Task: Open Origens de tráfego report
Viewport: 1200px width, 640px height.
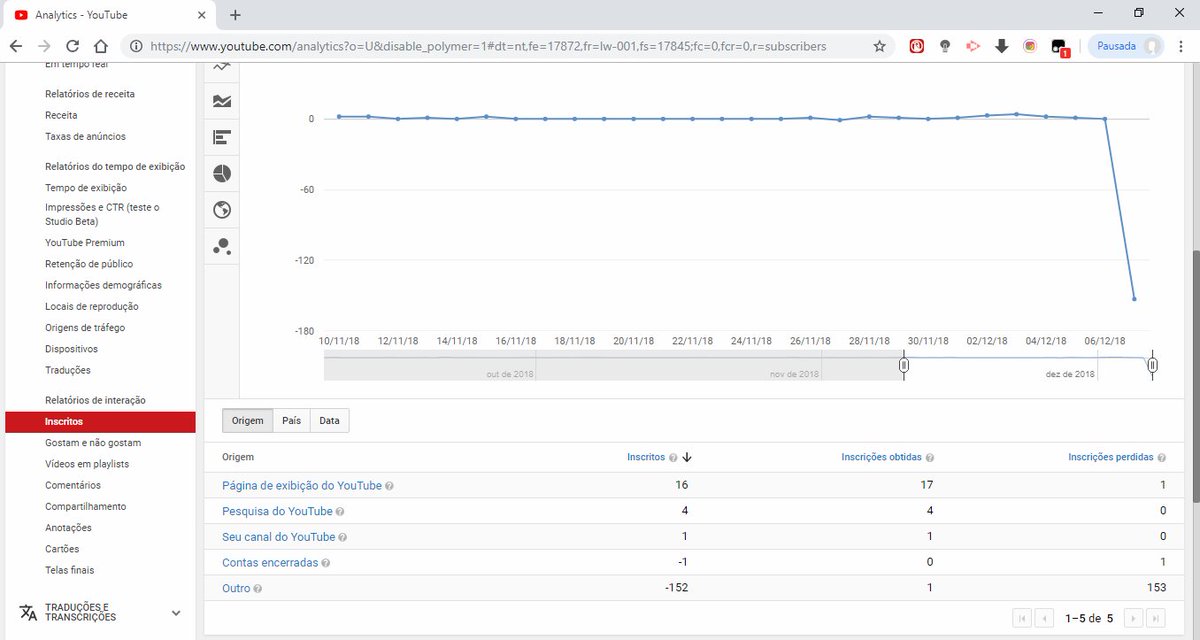Action: point(85,328)
